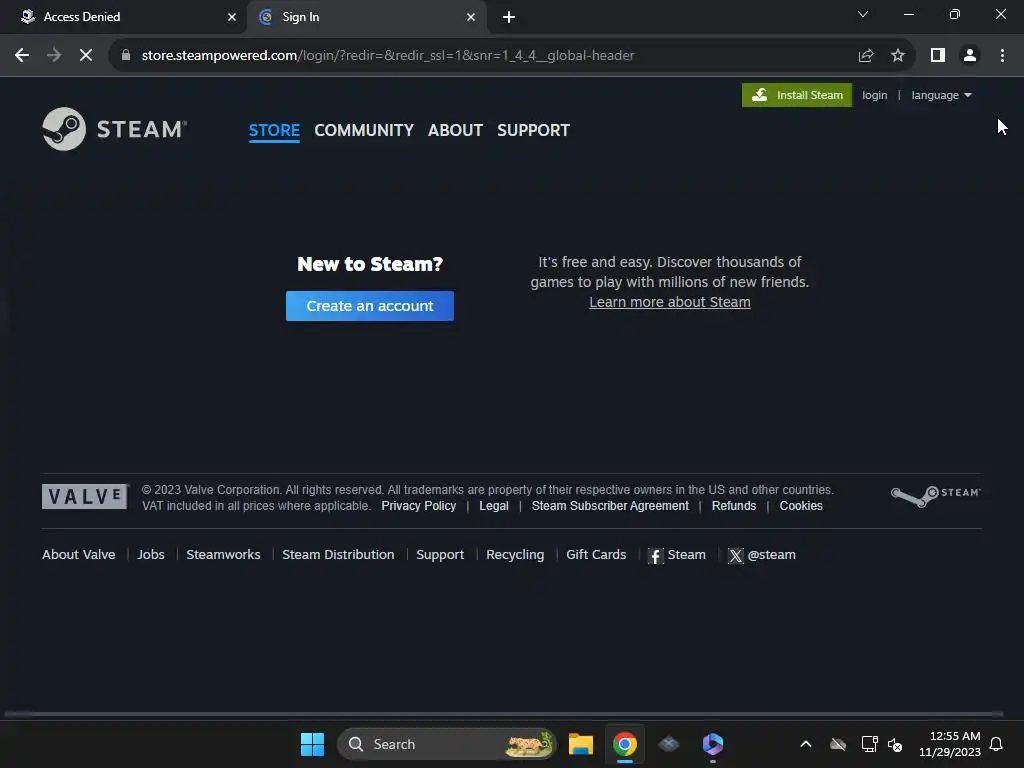The image size is (1024, 768).
Task: Open Steam Subscriber Agreement link
Action: 610,506
